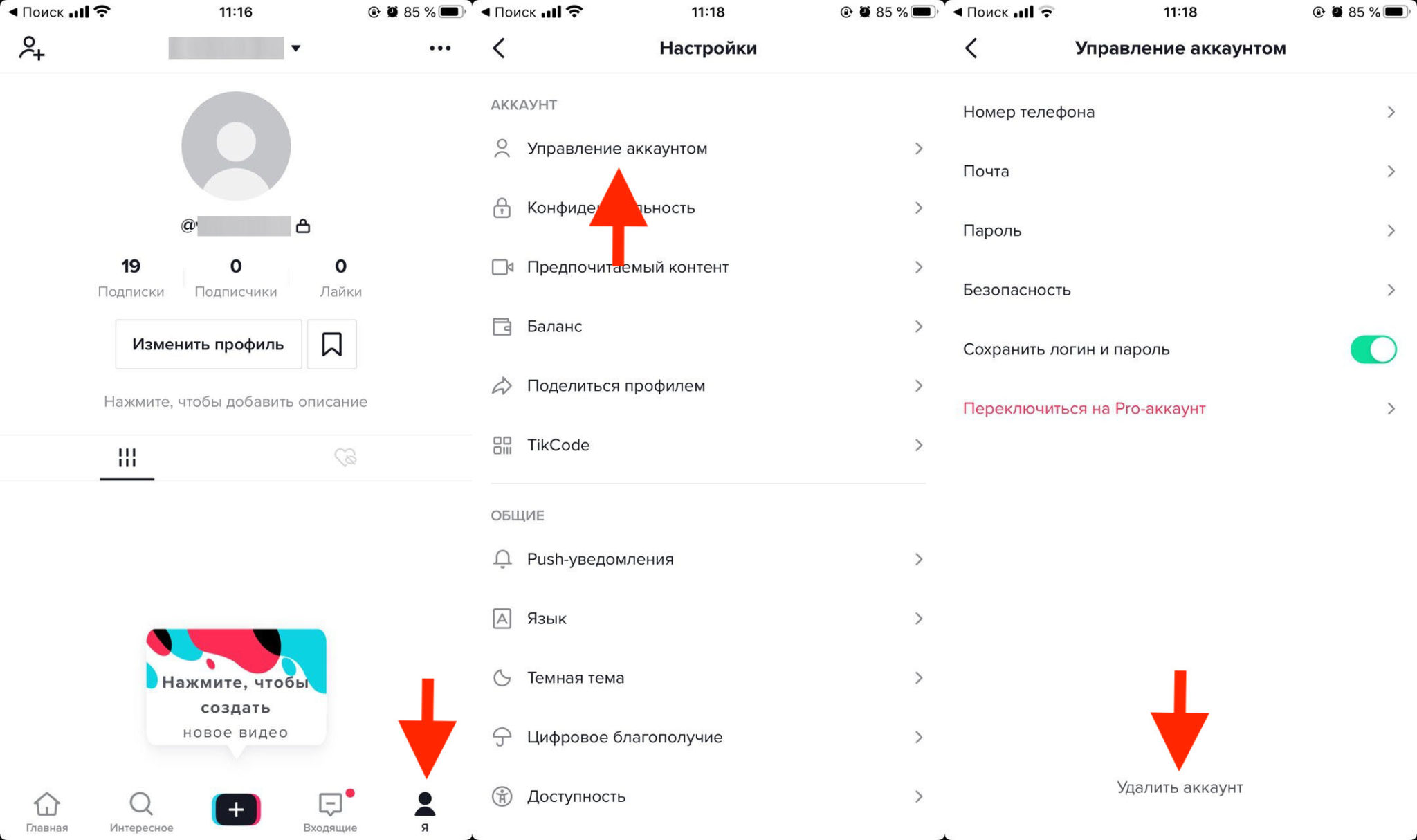1417x840 pixels.
Task: Open Поделиться профилем settings
Action: (x=705, y=385)
